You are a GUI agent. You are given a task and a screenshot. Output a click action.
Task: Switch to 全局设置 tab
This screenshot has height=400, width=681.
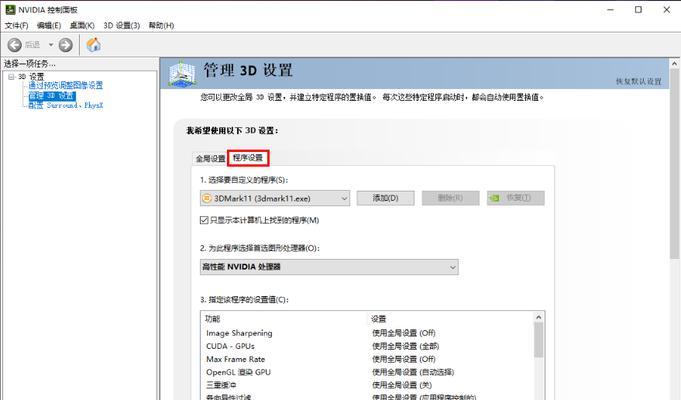point(210,159)
